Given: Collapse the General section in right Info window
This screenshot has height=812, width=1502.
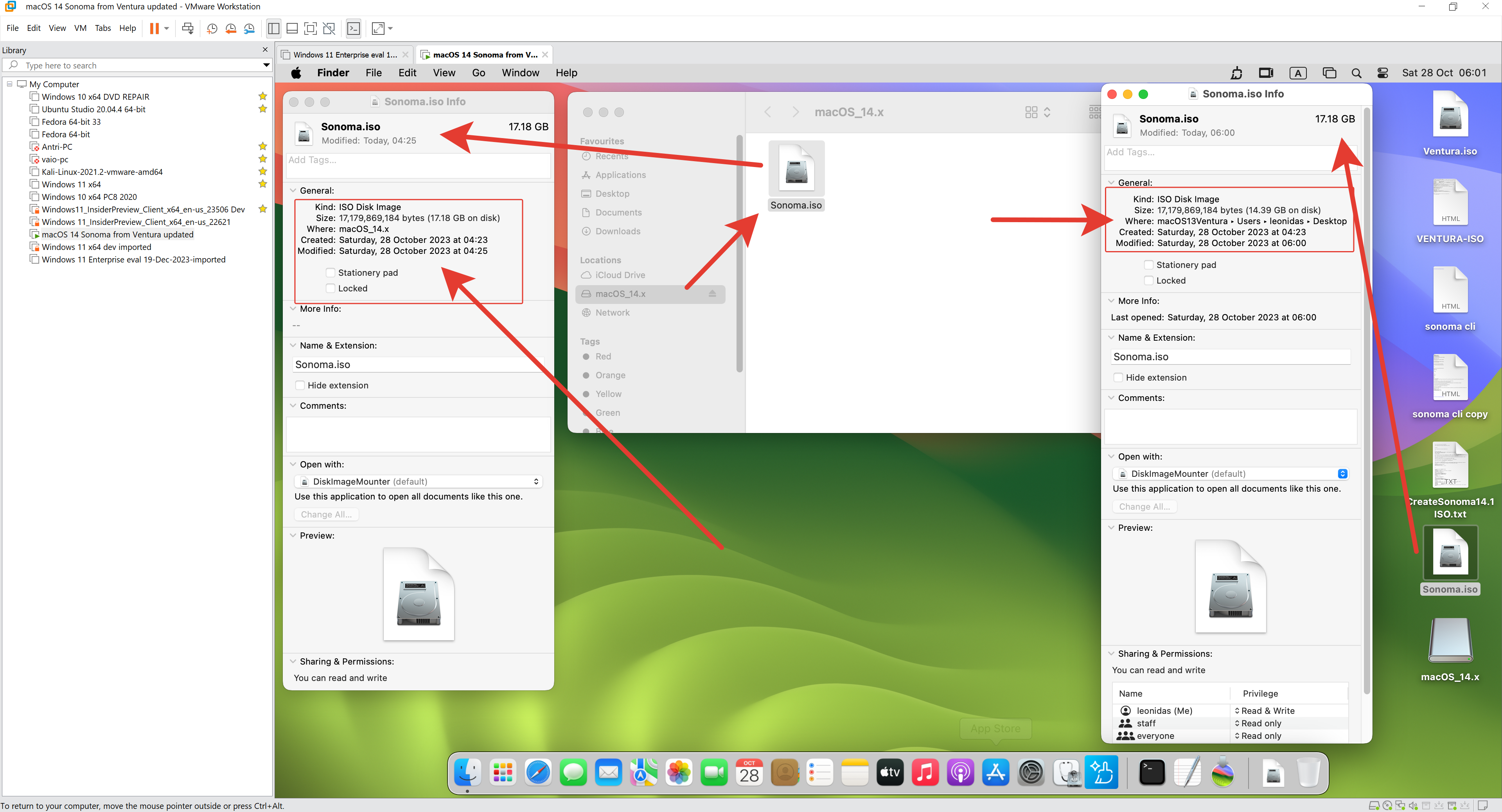Looking at the screenshot, I should tap(1111, 182).
